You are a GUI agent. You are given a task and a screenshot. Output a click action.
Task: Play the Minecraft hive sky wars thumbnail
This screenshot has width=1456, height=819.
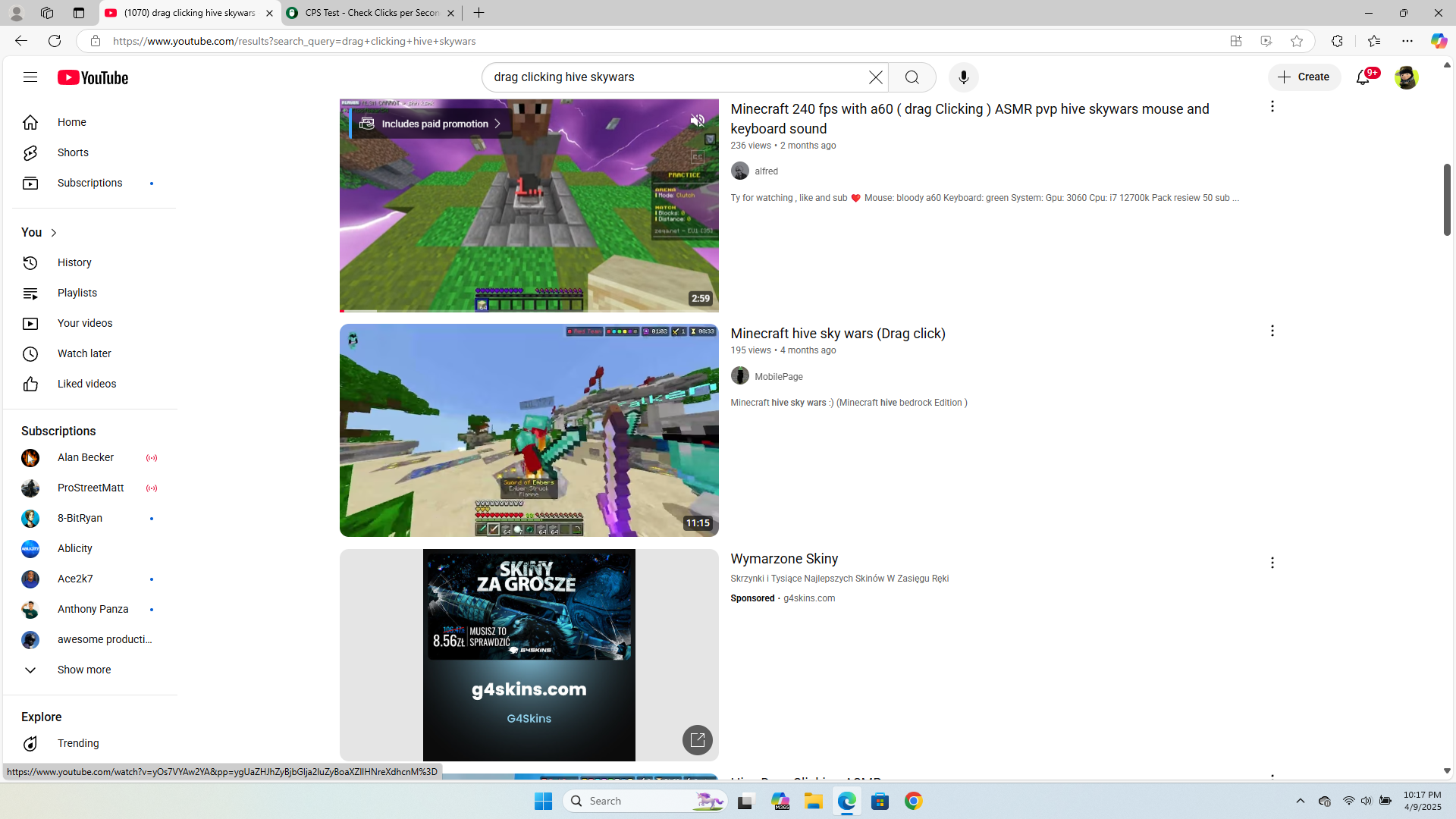tap(529, 430)
